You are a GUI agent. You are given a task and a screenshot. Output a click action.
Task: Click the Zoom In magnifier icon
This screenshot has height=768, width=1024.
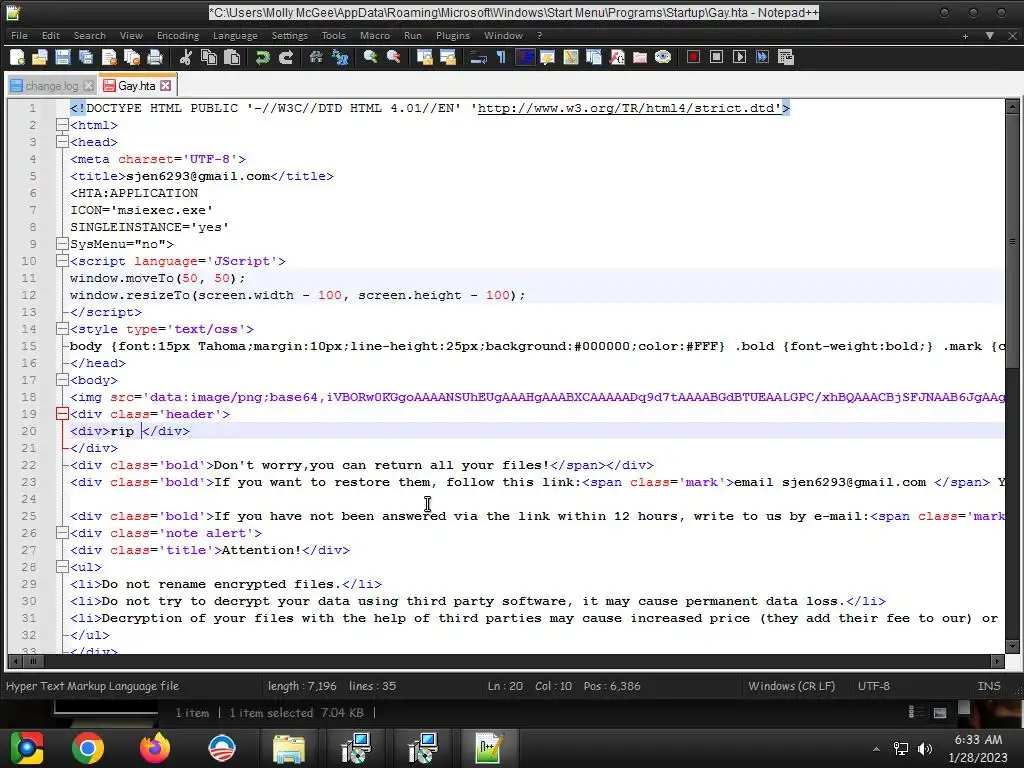(x=370, y=57)
